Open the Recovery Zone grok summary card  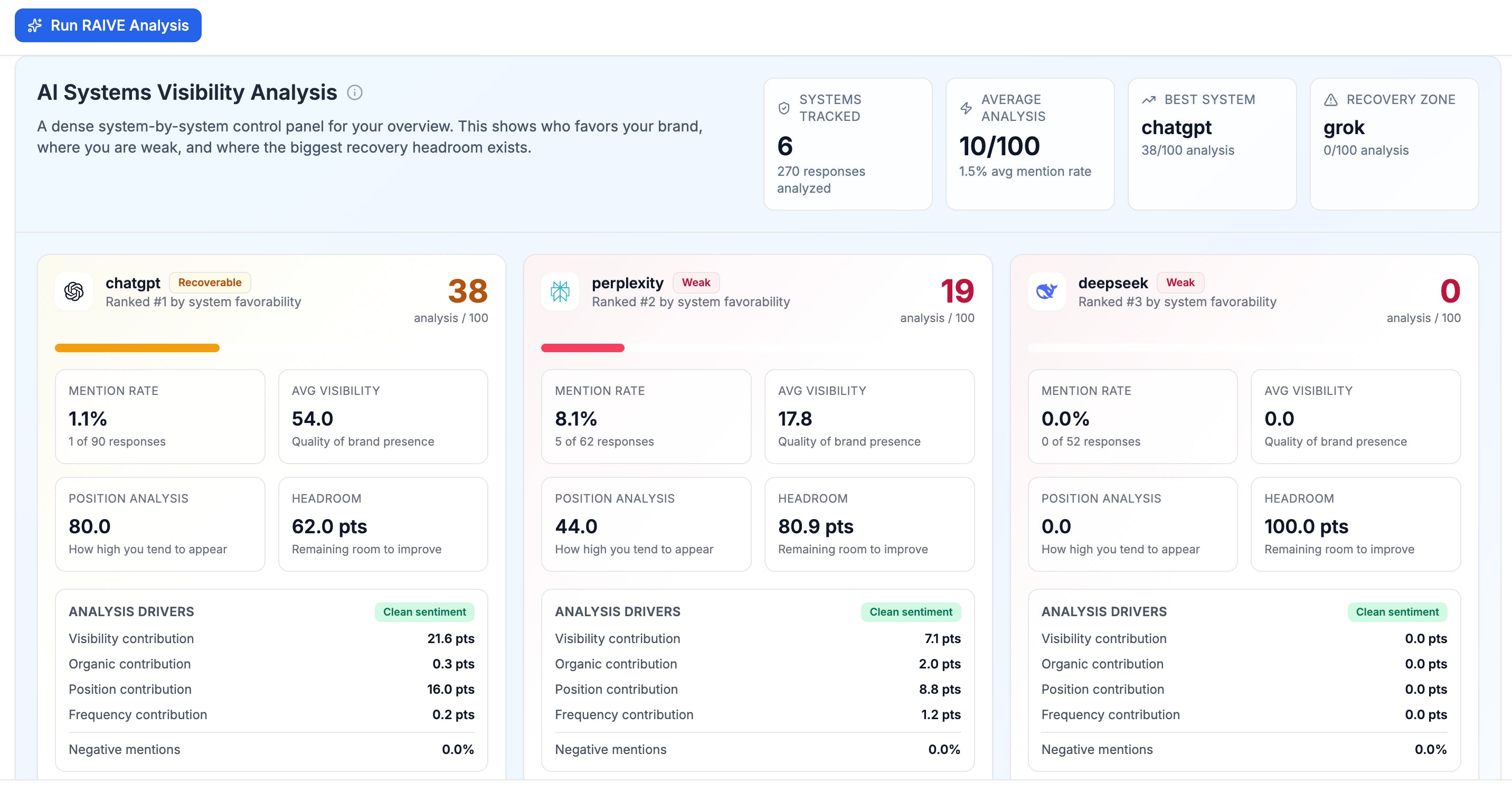point(1393,144)
